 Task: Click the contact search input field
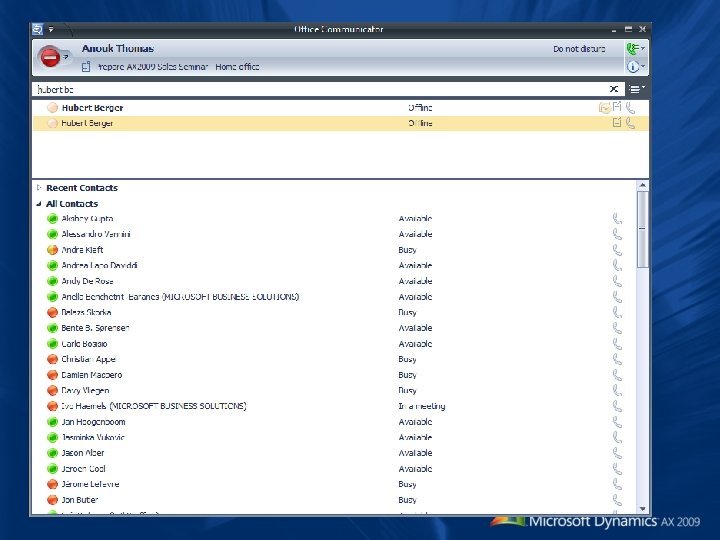pyautogui.click(x=321, y=89)
